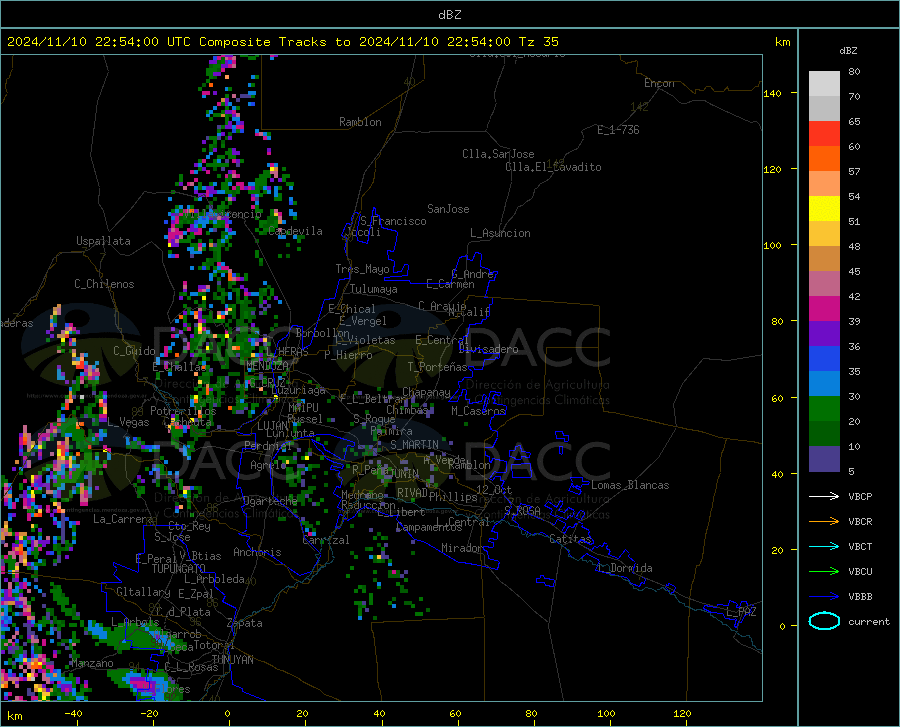
Task: Click the Capdevila map label
Action: pos(295,231)
